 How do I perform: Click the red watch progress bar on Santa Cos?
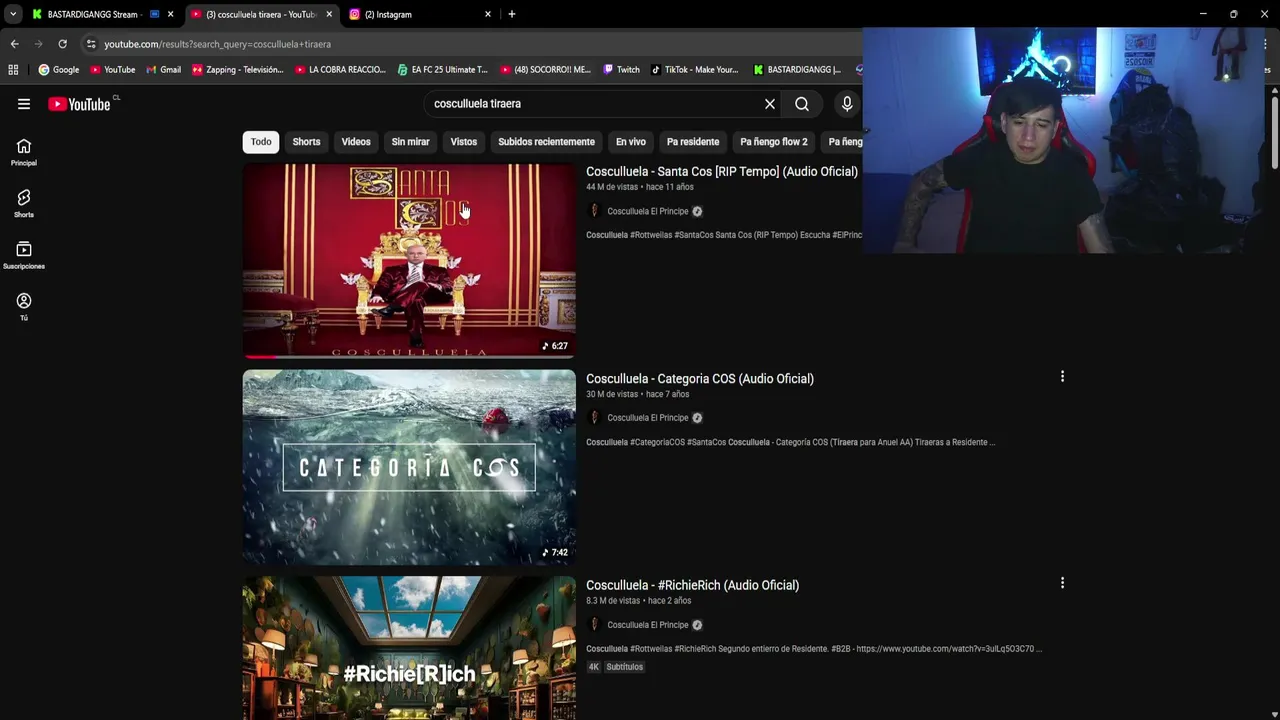pos(262,356)
